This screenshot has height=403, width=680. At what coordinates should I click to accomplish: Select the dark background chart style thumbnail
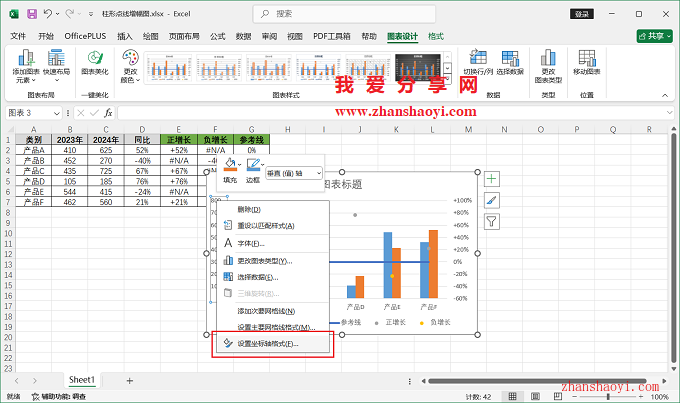pos(418,67)
